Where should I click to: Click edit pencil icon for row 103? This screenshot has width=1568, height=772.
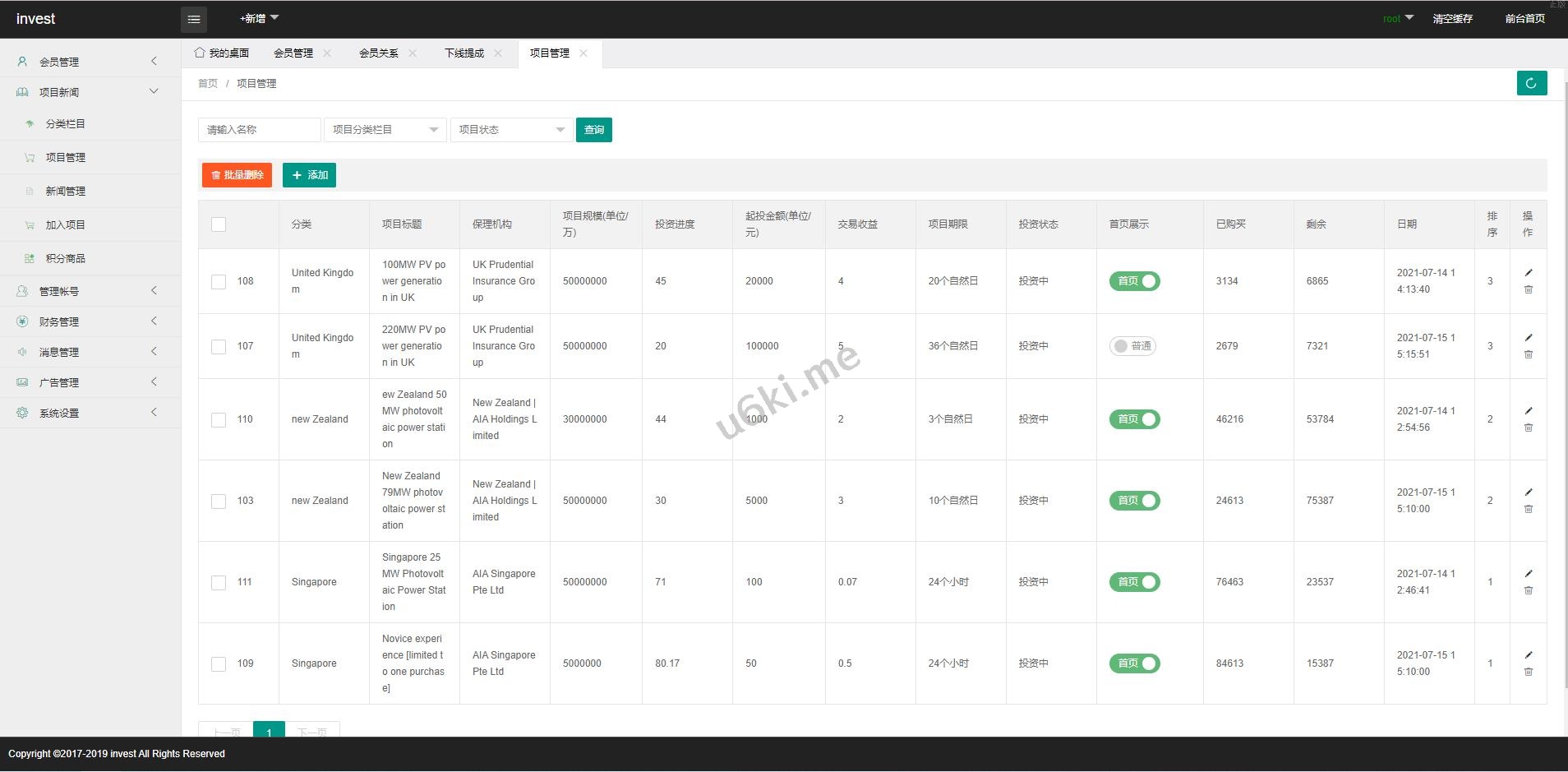pyautogui.click(x=1529, y=492)
